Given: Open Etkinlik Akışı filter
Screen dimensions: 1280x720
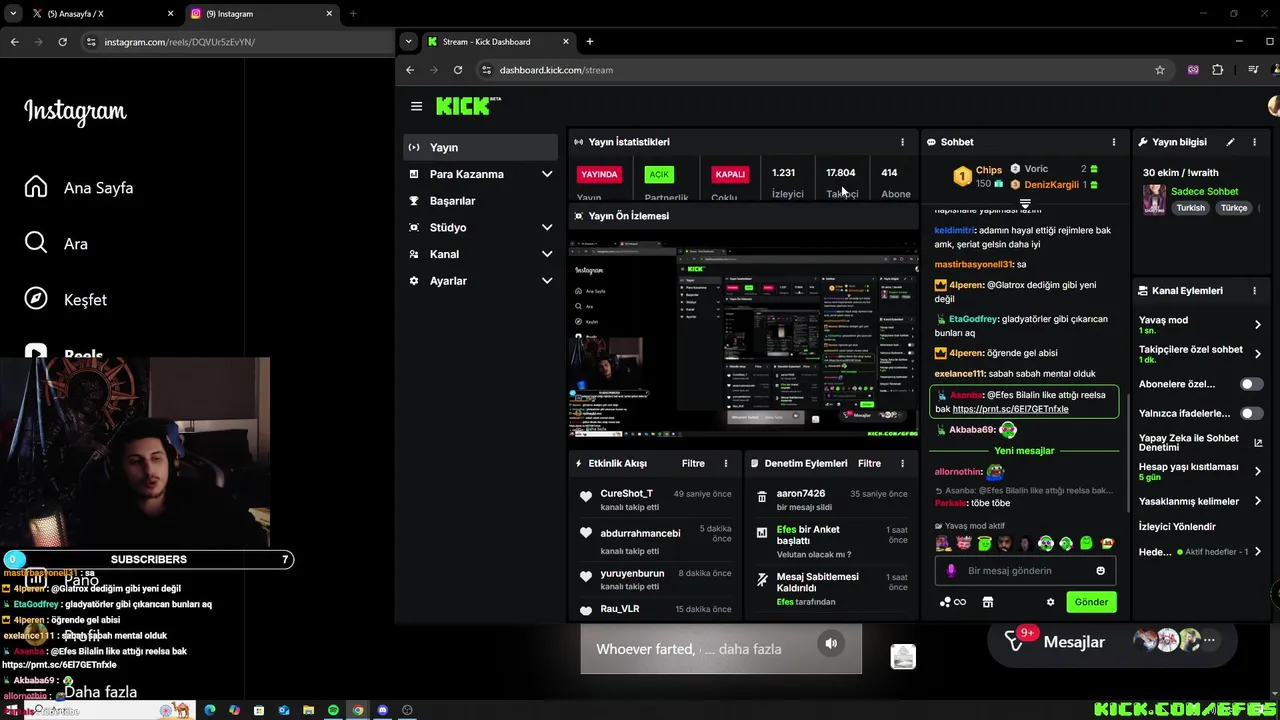Looking at the screenshot, I should [x=693, y=464].
